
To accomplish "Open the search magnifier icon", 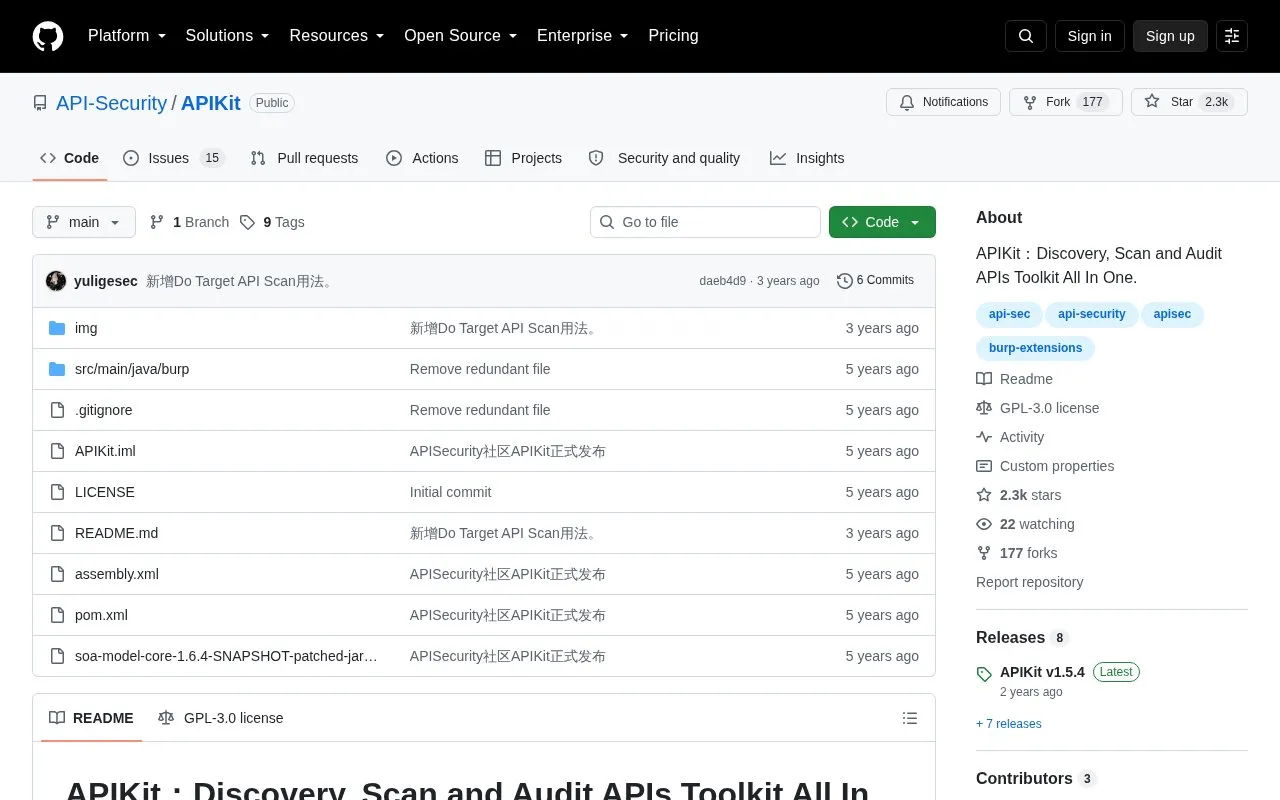I will click(x=1026, y=36).
